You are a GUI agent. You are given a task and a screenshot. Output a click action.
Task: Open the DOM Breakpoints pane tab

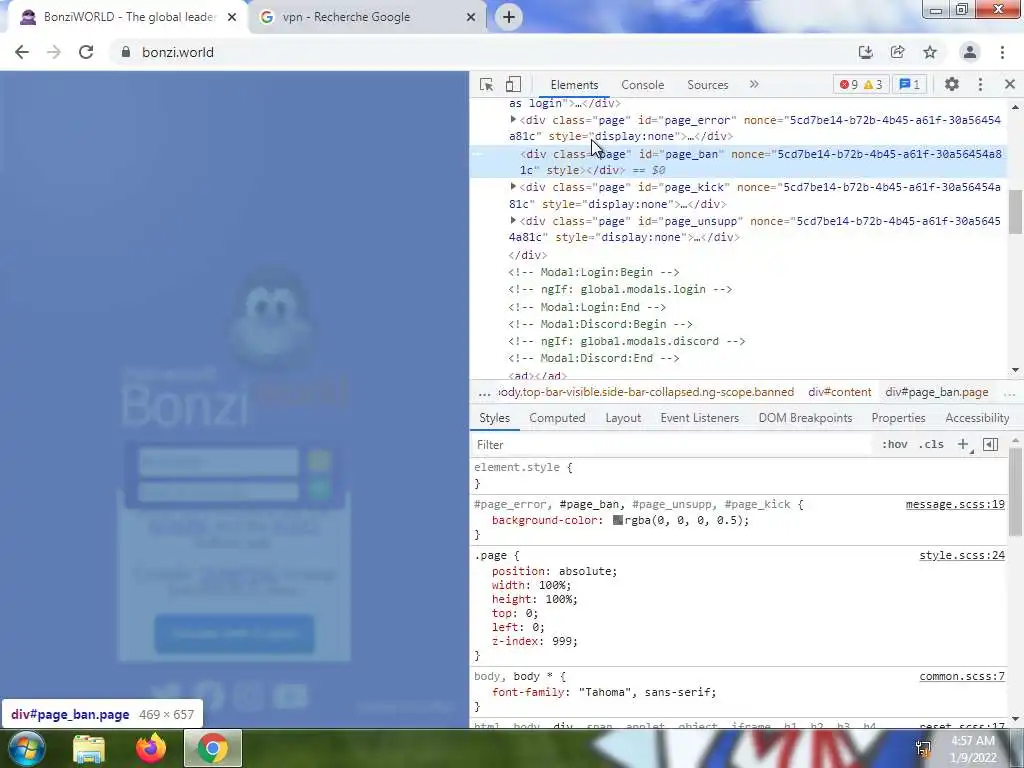[x=805, y=418]
